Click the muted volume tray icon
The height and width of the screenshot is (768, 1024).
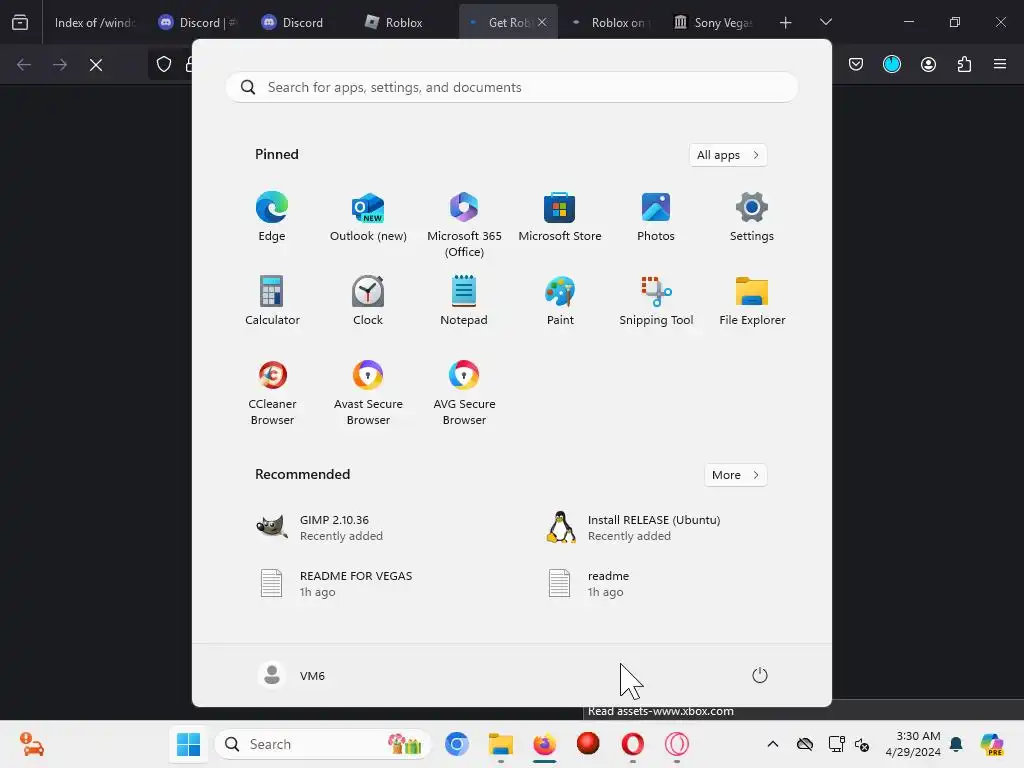tap(862, 744)
